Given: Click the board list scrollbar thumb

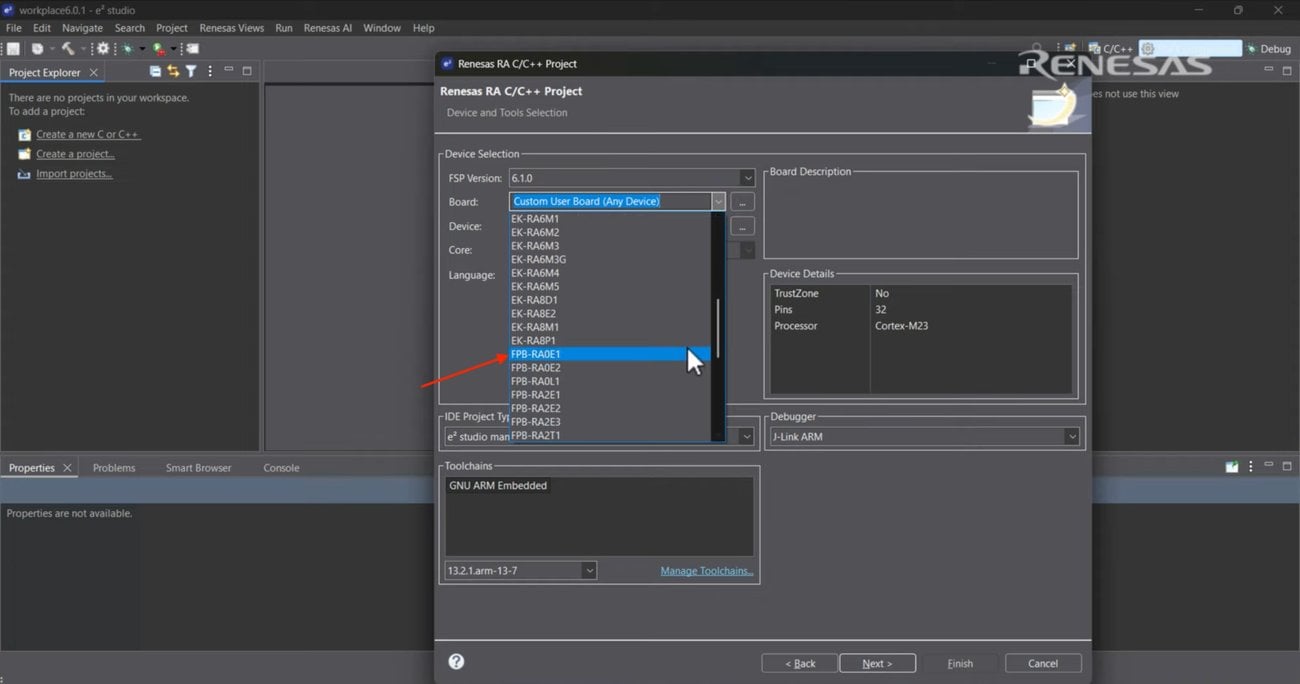Looking at the screenshot, I should 717,328.
